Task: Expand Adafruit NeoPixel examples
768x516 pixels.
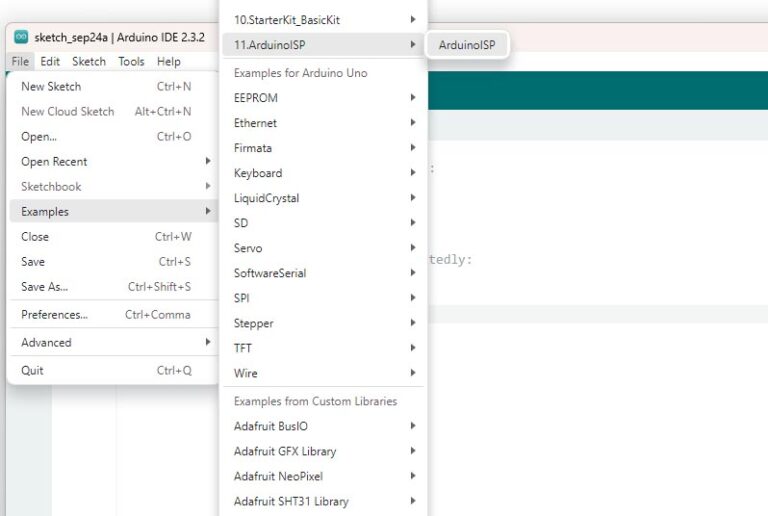Action: click(x=323, y=476)
